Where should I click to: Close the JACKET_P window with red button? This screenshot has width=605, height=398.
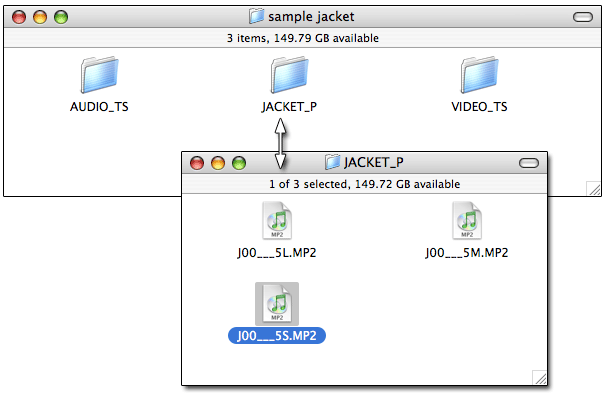click(197, 163)
